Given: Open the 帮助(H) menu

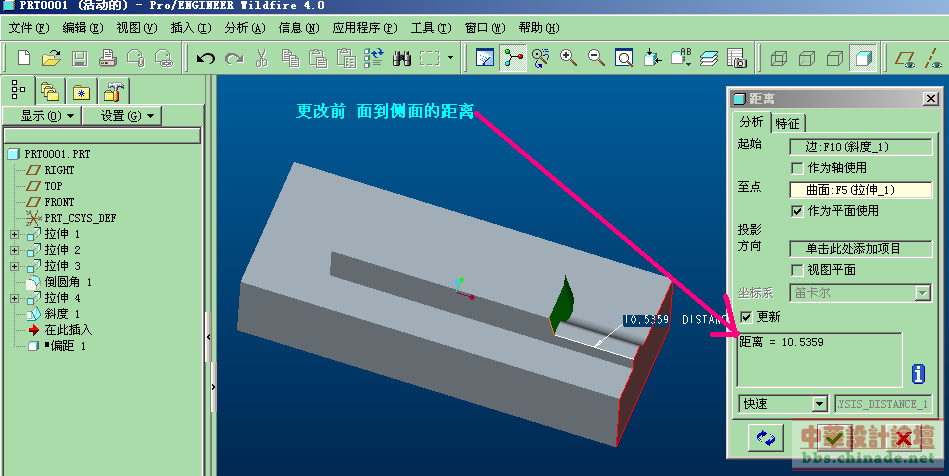Looking at the screenshot, I should (x=539, y=28).
